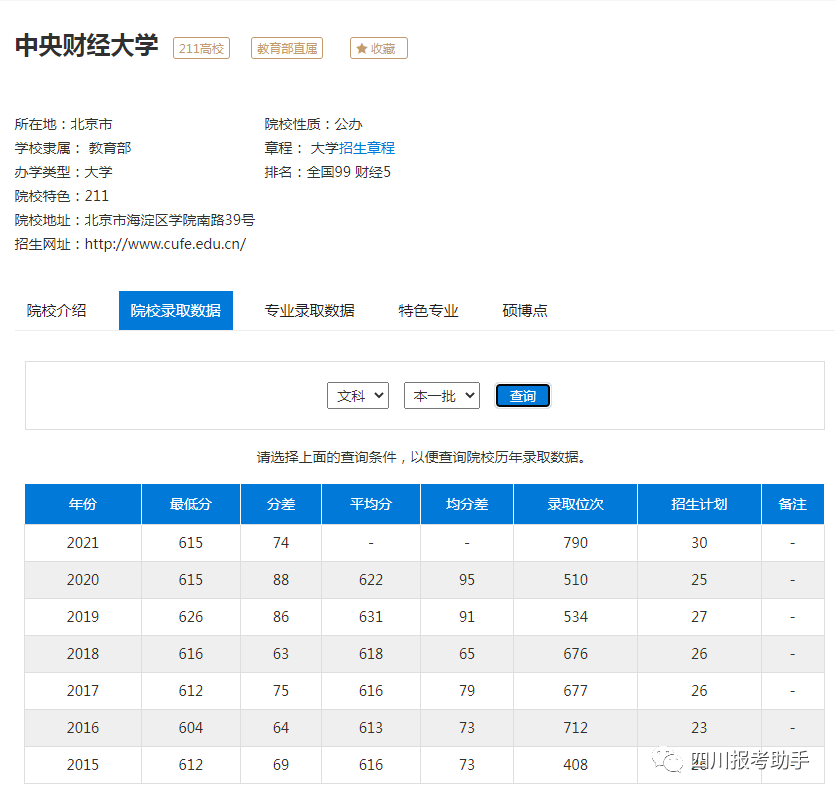The image size is (836, 796).
Task: Select the 2018 year cell
Action: pos(83,654)
